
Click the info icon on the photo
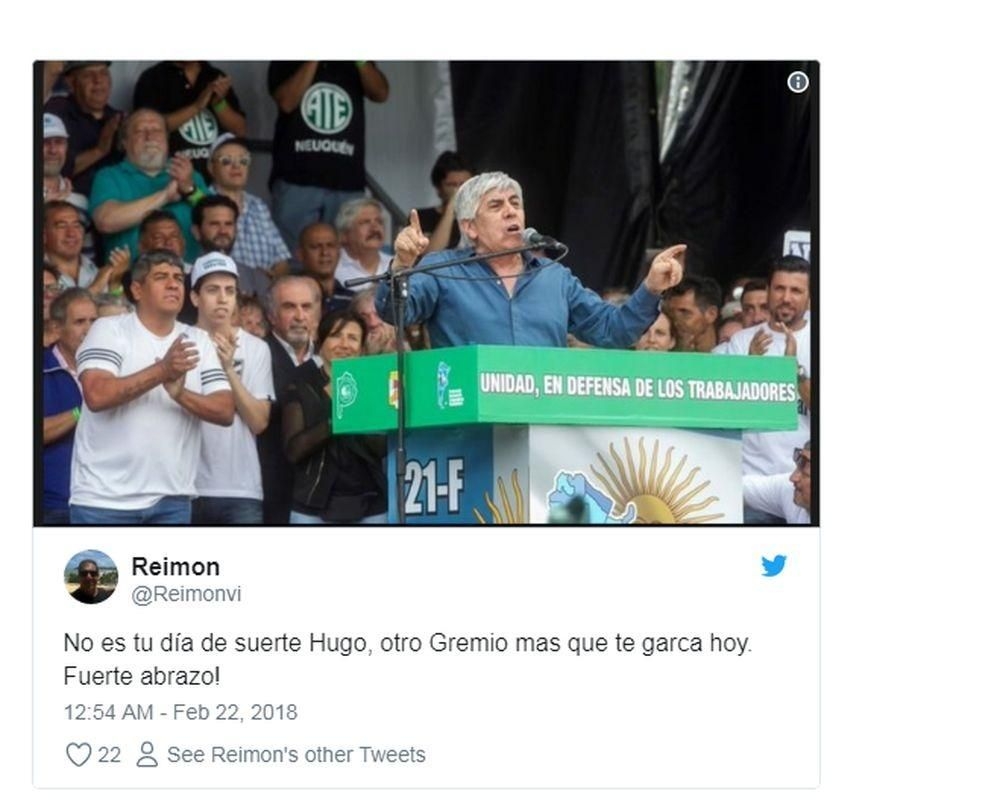(x=797, y=82)
